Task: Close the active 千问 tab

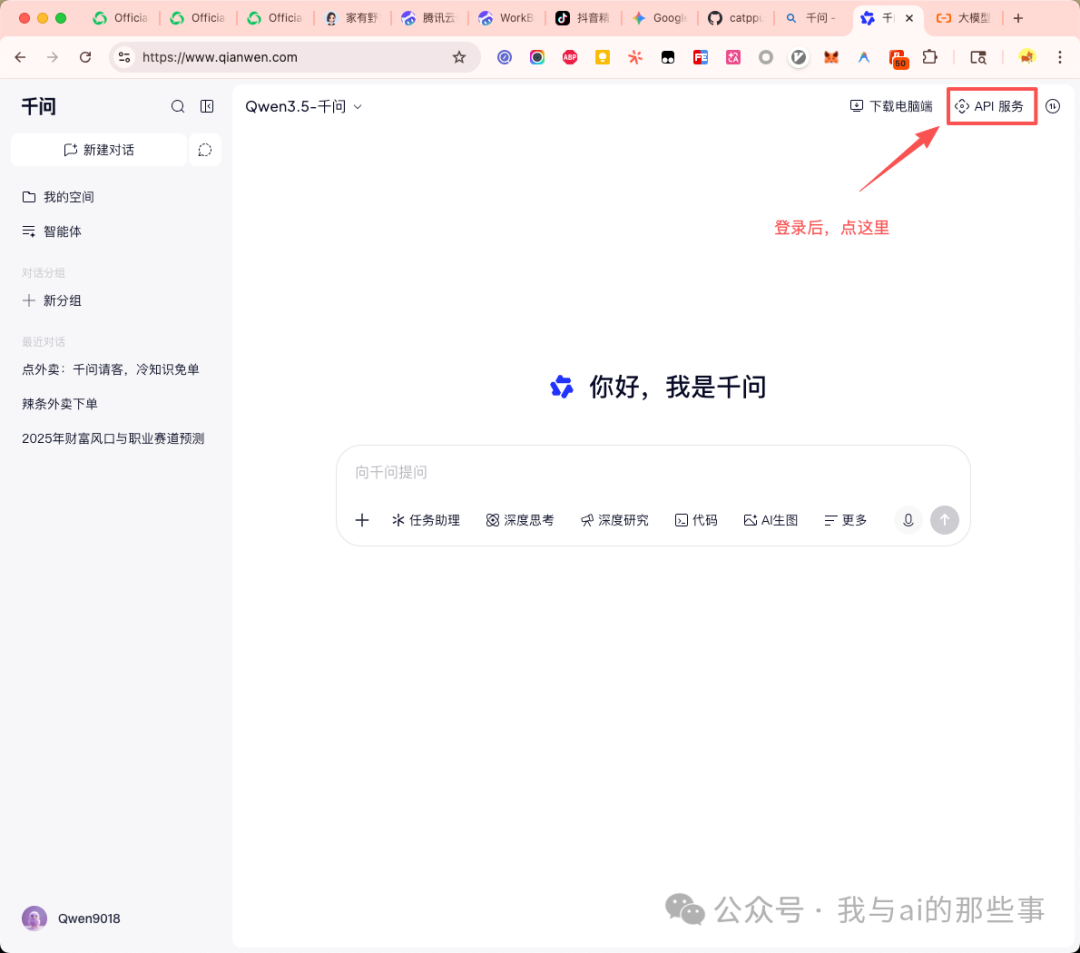Action: 909,18
